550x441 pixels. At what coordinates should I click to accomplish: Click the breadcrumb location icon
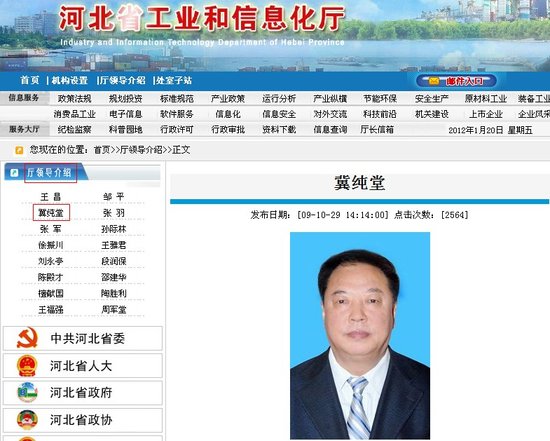(x=19, y=151)
